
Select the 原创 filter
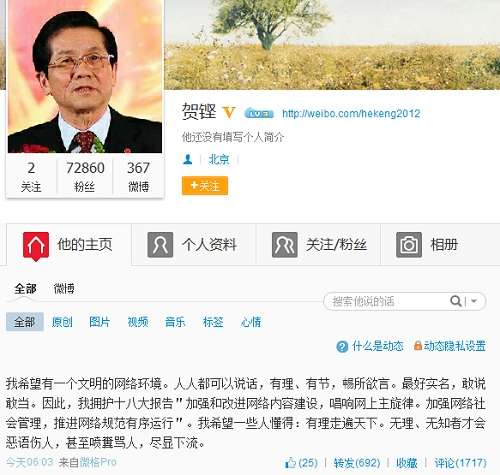pos(62,322)
